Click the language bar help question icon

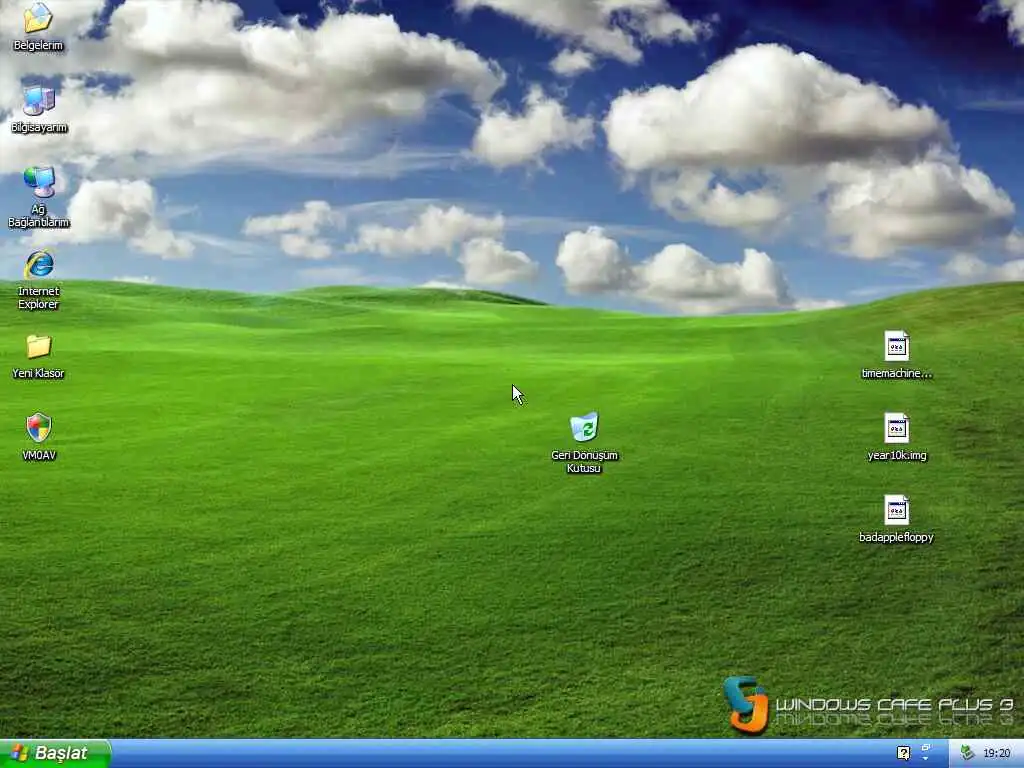click(903, 753)
